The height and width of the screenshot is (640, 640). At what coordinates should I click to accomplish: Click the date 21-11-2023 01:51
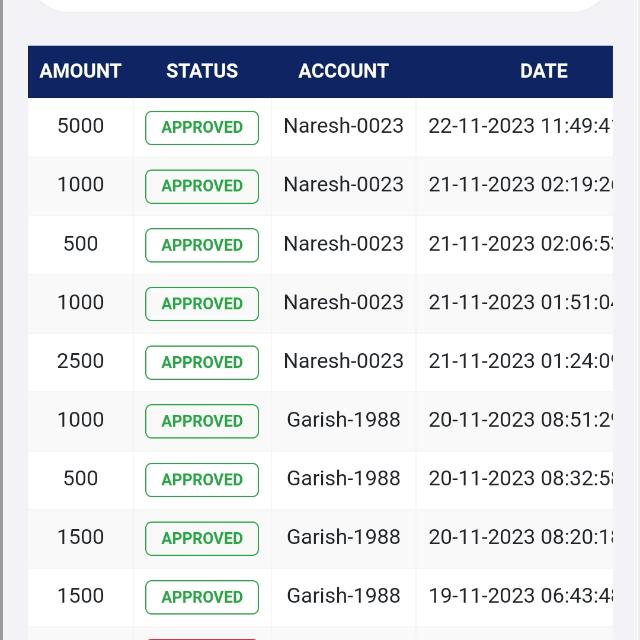(x=520, y=302)
